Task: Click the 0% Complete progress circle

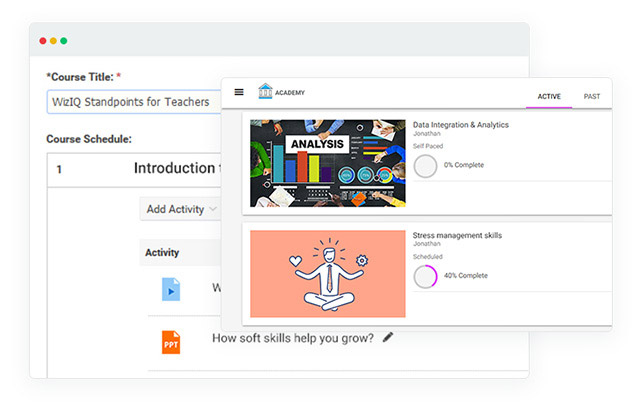Action: click(425, 165)
